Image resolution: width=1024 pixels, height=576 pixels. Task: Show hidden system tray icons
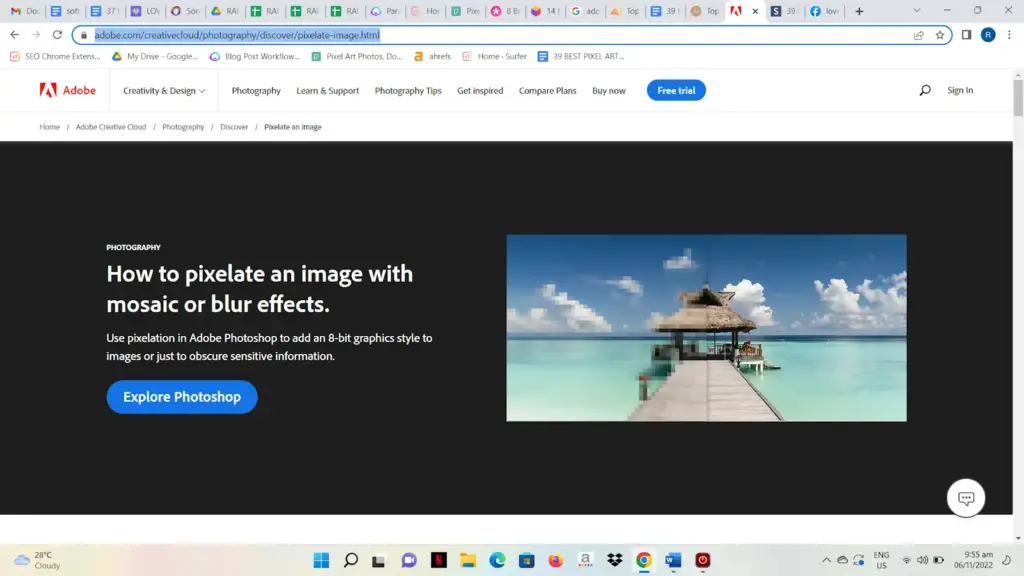[826, 560]
